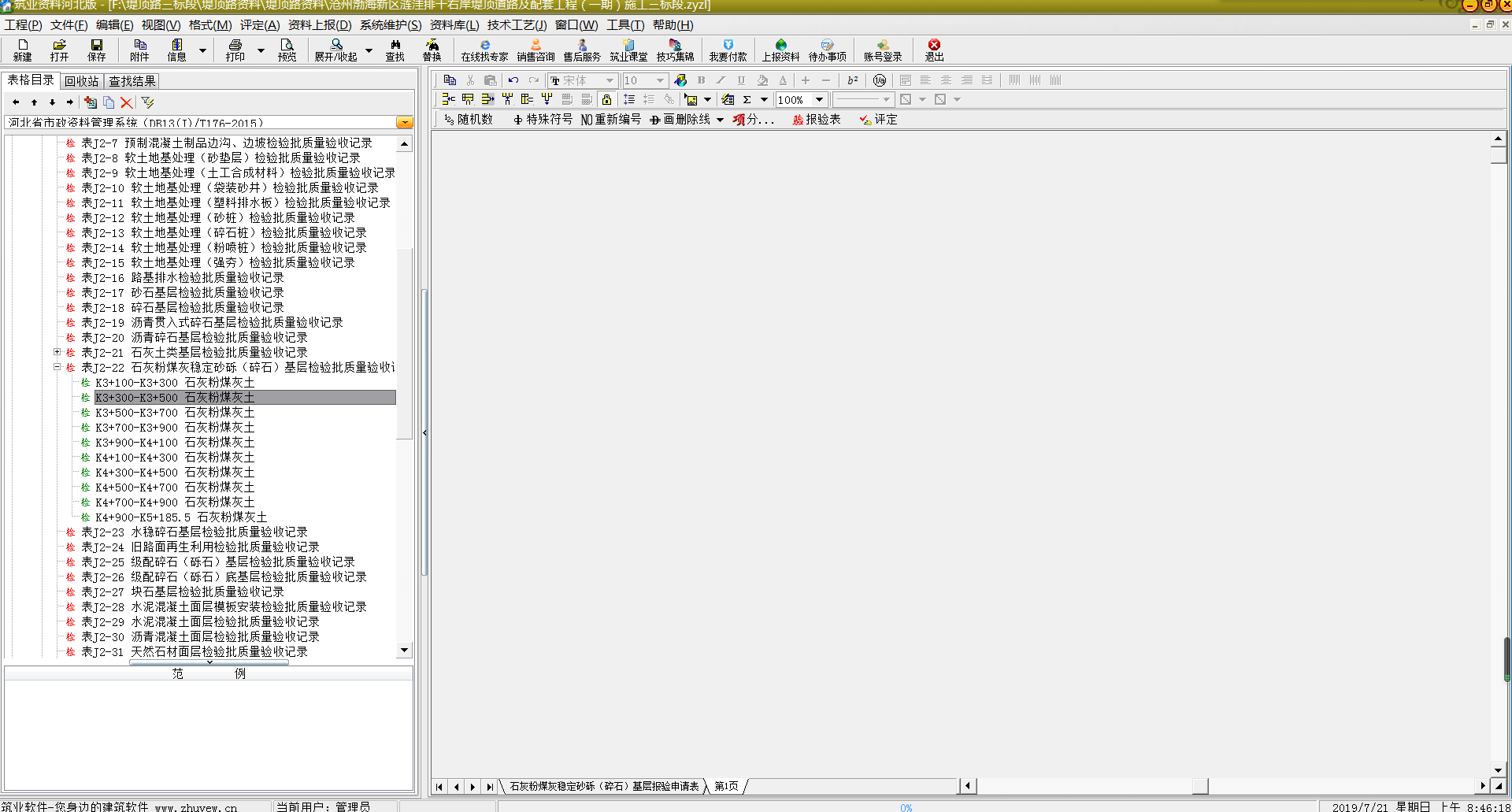Click the insert picture icon

(x=691, y=99)
